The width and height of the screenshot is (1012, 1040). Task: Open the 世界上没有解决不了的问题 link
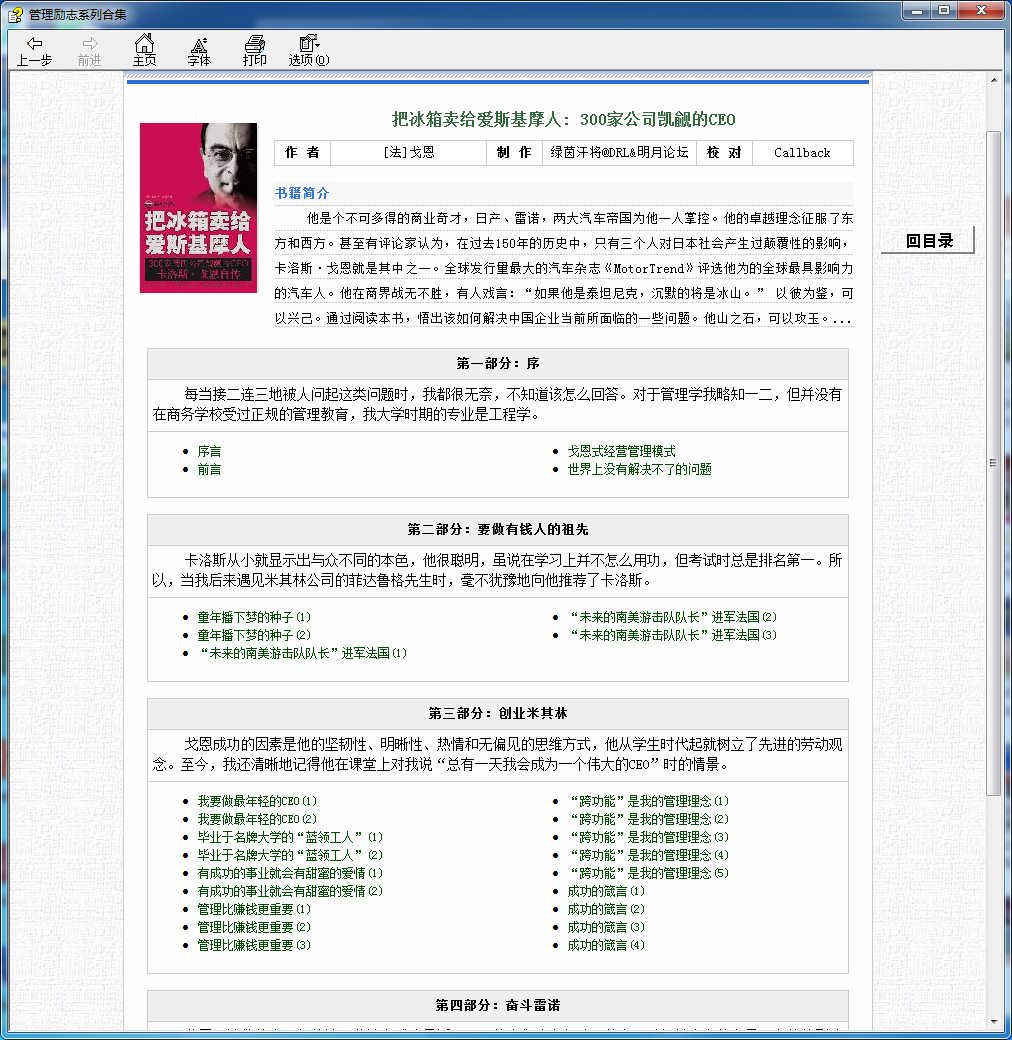tap(639, 469)
